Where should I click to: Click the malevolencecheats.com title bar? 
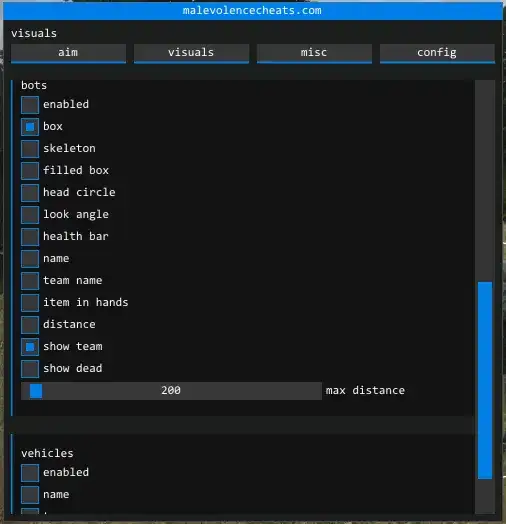point(253,11)
